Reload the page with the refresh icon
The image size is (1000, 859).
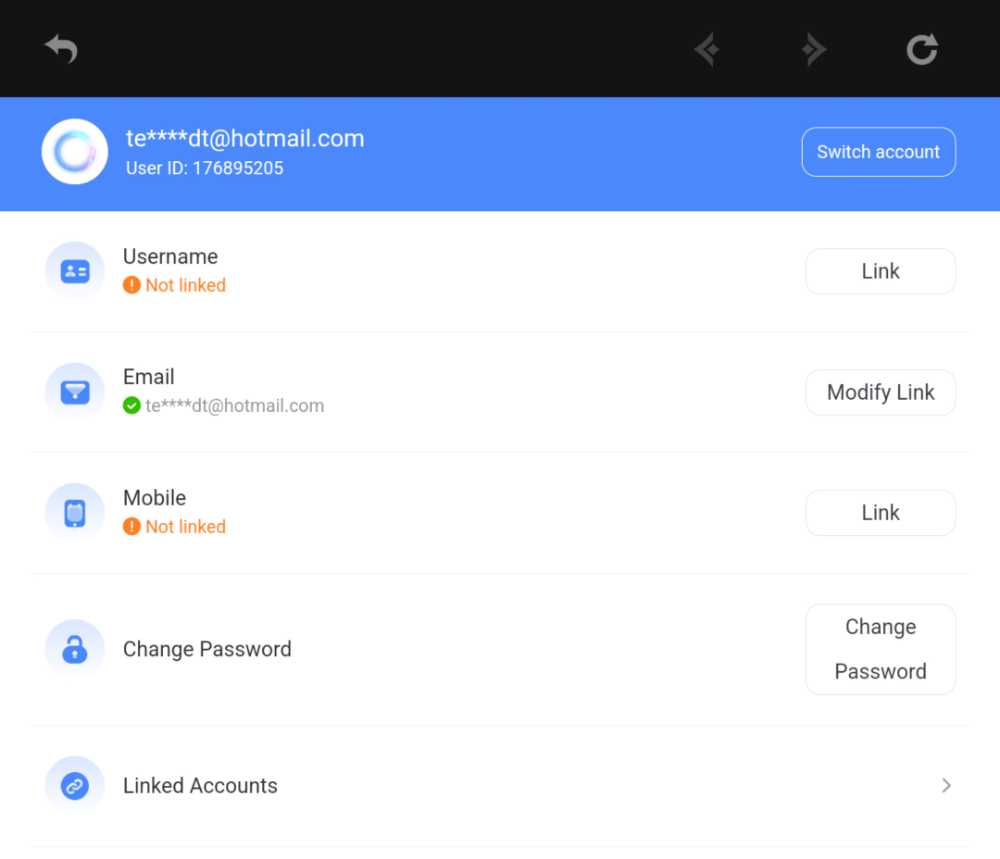pyautogui.click(x=922, y=49)
